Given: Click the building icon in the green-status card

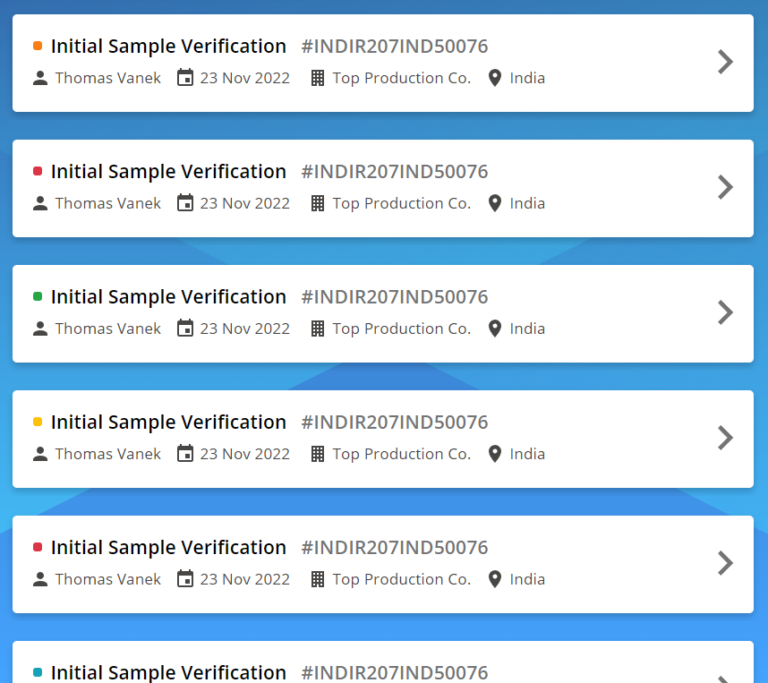Looking at the screenshot, I should tap(318, 329).
